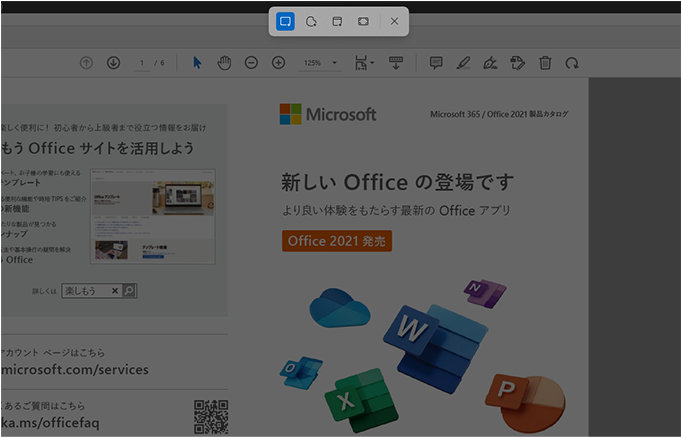Click the Office template site thumbnail

click(152, 216)
